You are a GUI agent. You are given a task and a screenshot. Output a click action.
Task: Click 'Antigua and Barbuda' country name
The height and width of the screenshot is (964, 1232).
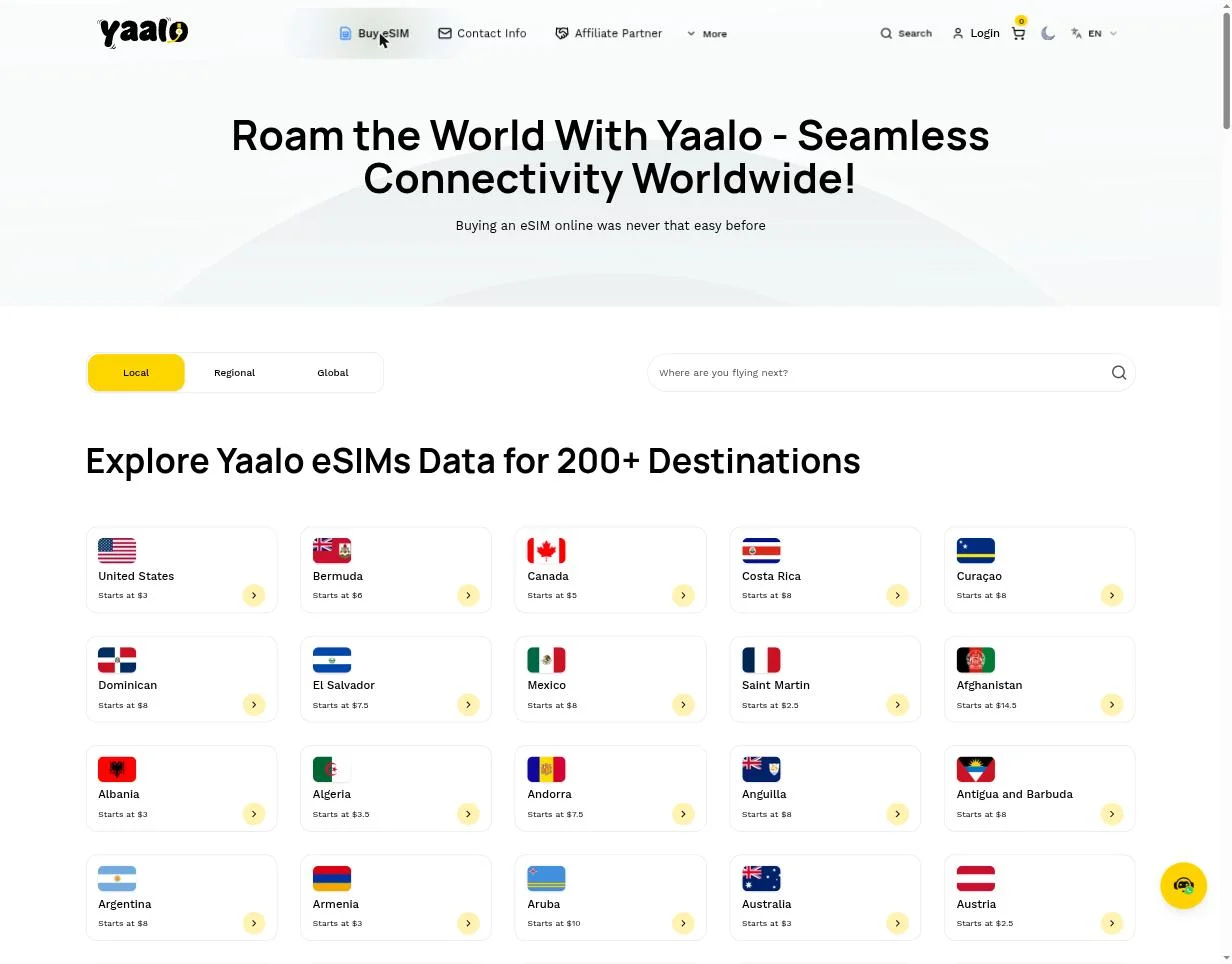pos(1015,794)
